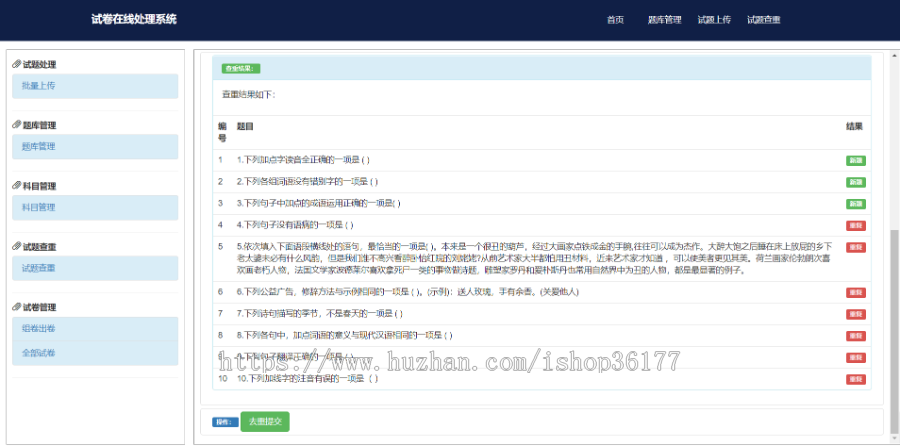
Task: Select the row text 1.下列加点字读音全正确的一项是
Action: click(x=304, y=160)
